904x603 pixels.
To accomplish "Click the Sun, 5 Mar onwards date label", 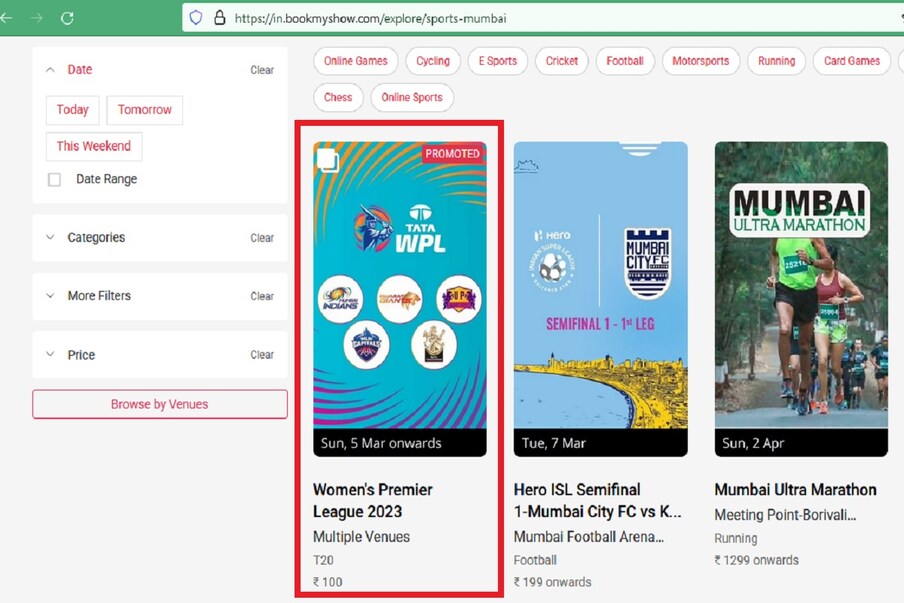I will (x=381, y=443).
